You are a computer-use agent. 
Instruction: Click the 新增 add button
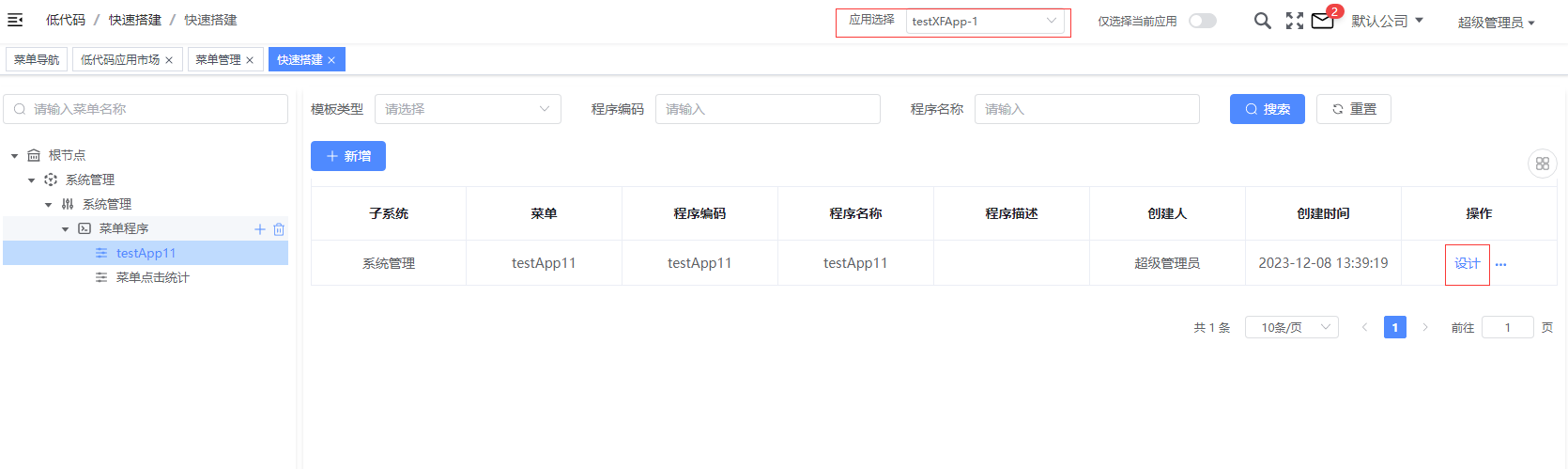348,156
